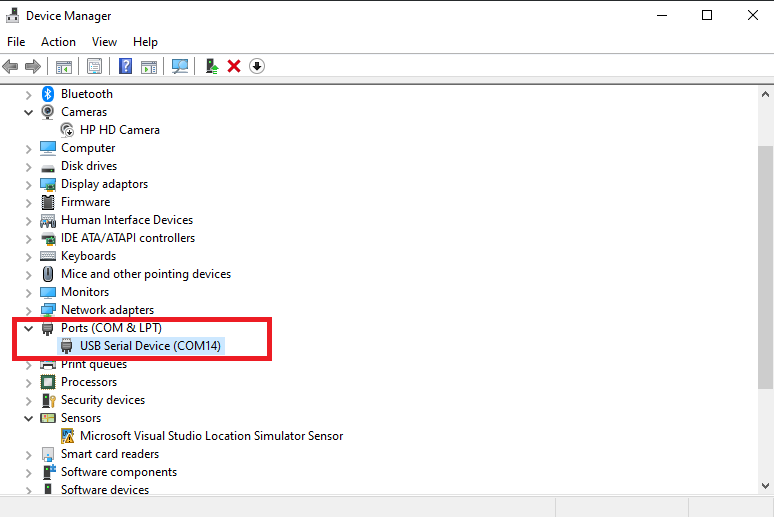Toggle the action pane toolbar icon
This screenshot has width=774, height=517.
click(x=149, y=66)
